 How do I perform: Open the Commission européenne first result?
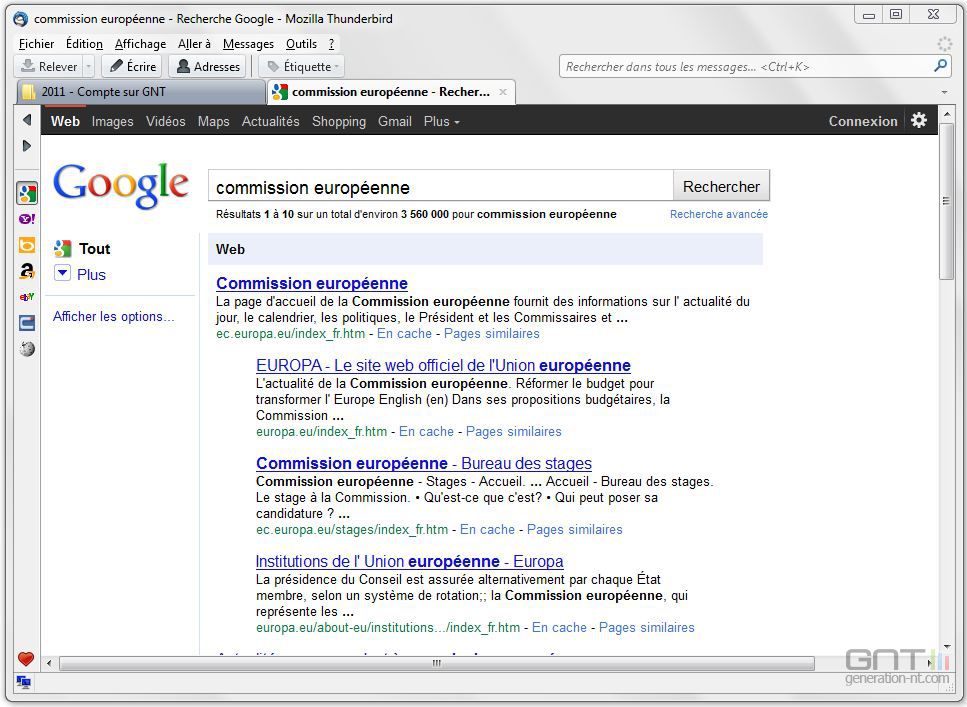coord(312,283)
